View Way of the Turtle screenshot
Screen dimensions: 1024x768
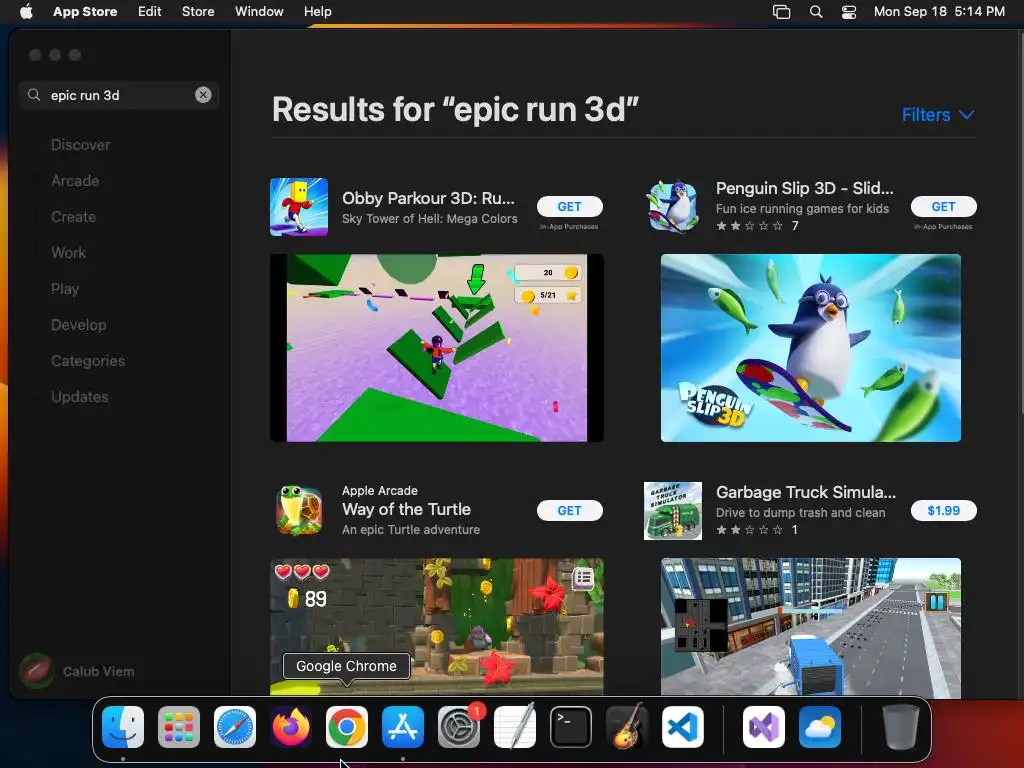(436, 627)
